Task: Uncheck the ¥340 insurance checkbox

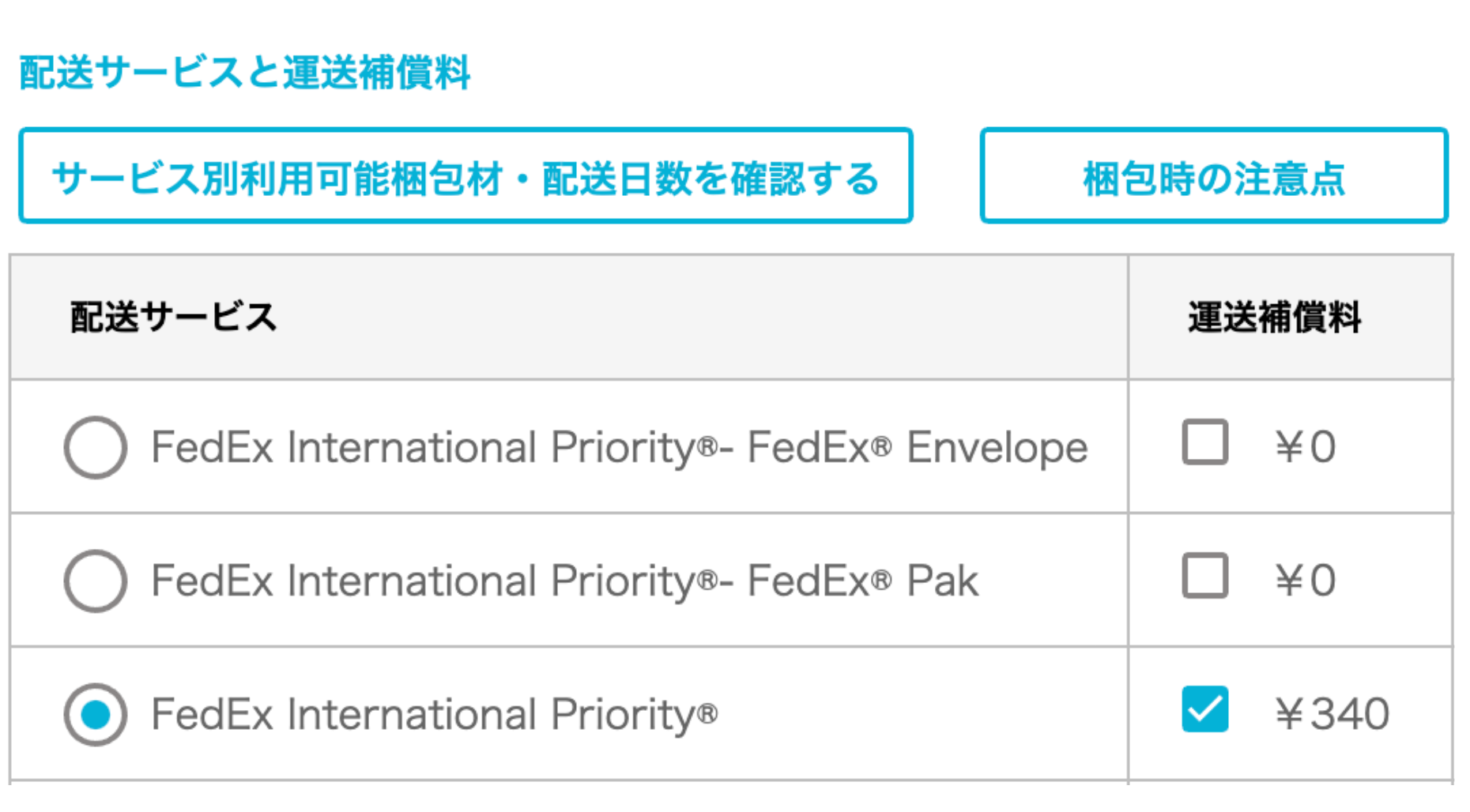Action: [x=1204, y=709]
